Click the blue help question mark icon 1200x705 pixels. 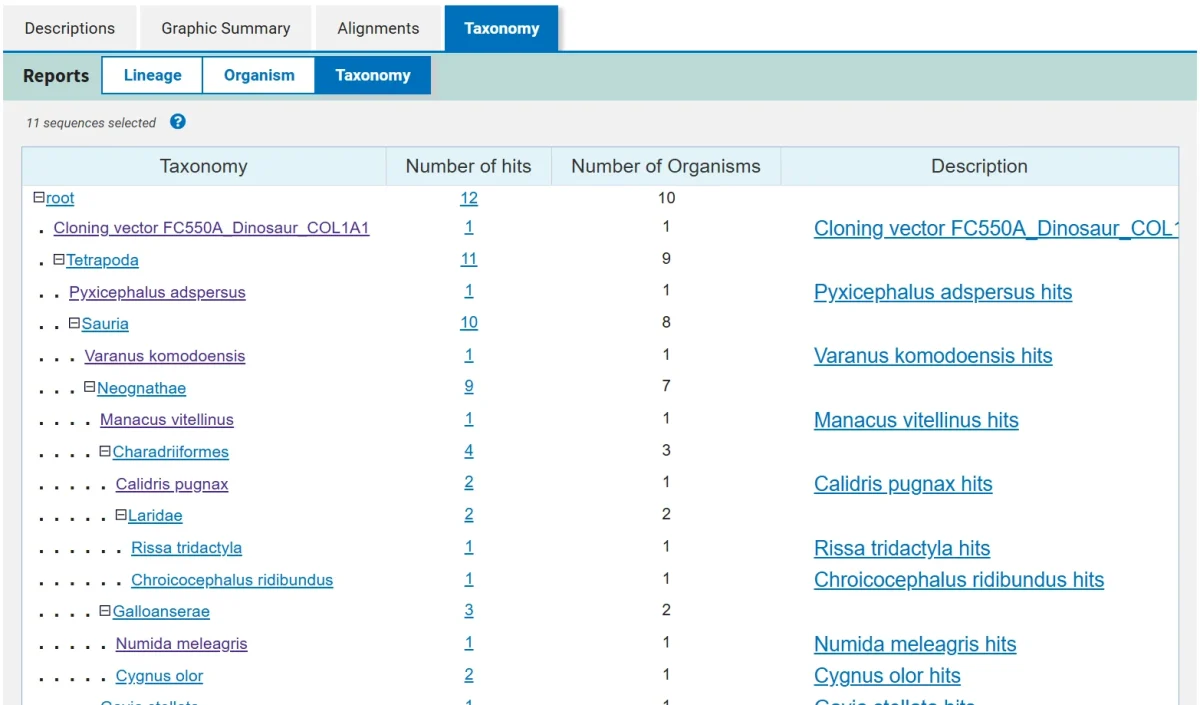pyautogui.click(x=178, y=122)
